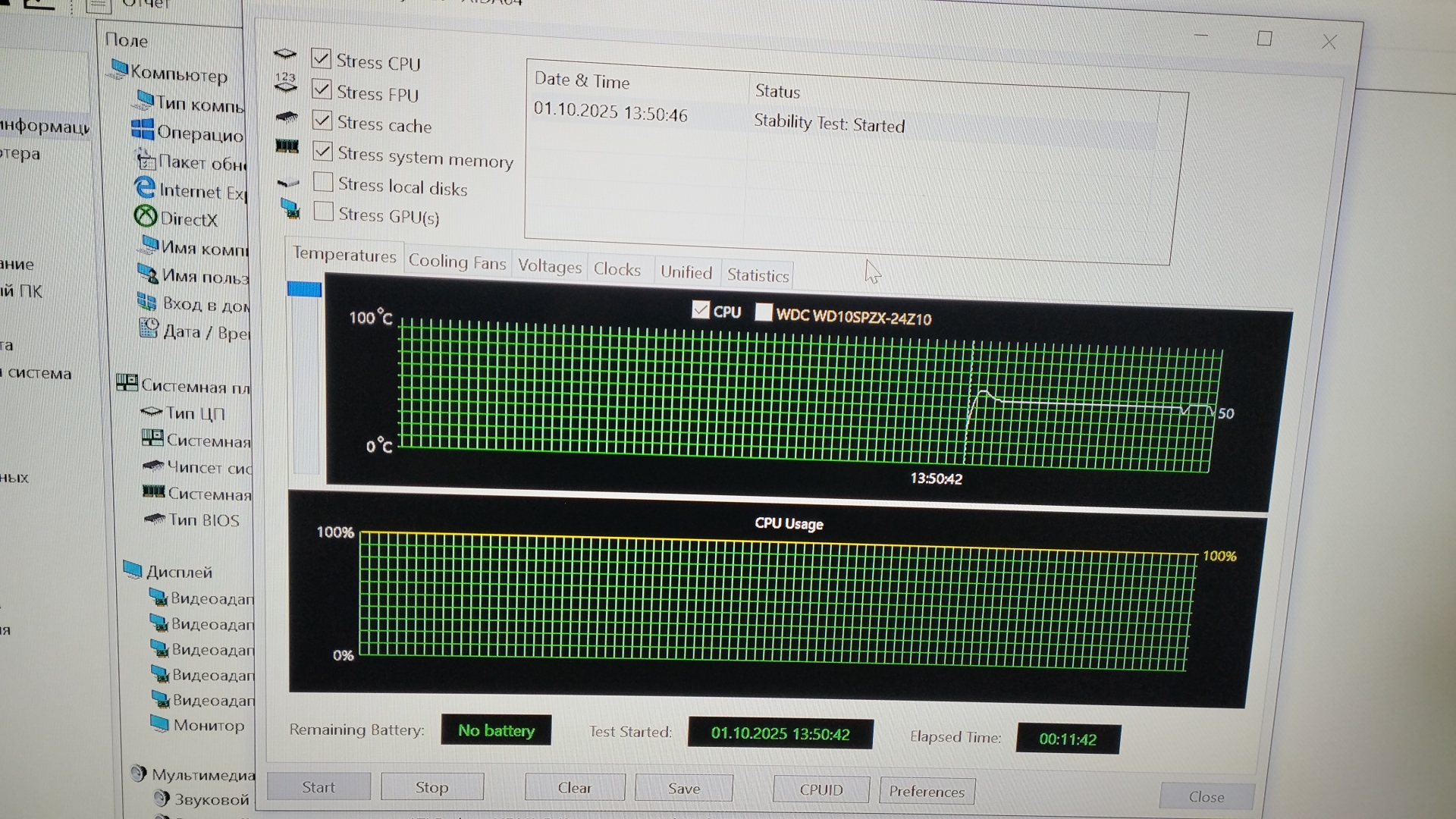Select the Тип BIOS tree item

[203, 520]
